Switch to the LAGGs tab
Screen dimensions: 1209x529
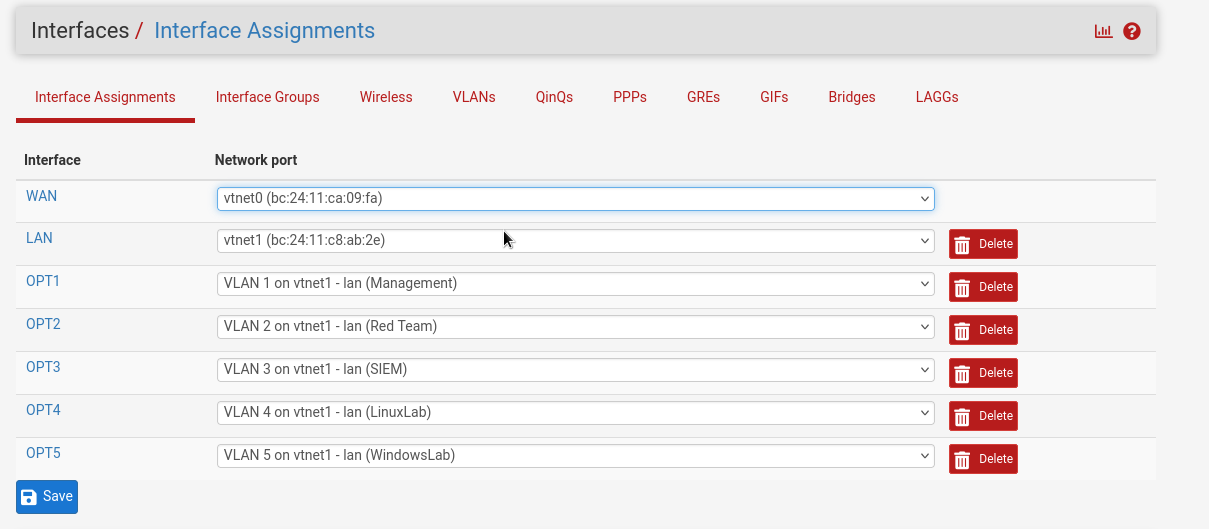(937, 97)
